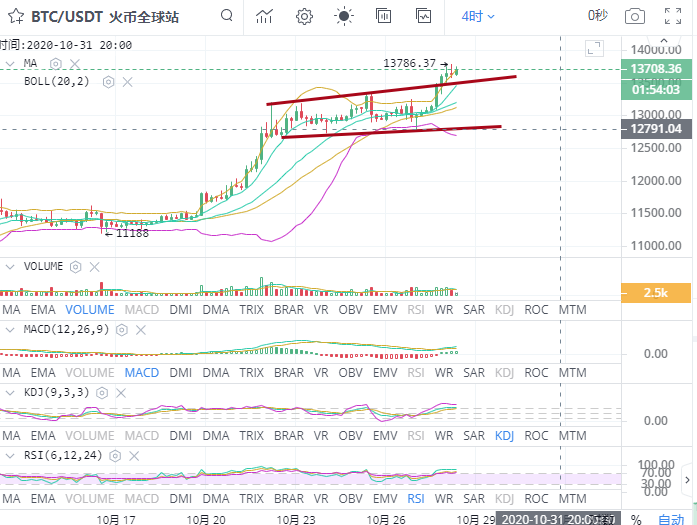Select BRAR in the MACD pane row

click(289, 373)
